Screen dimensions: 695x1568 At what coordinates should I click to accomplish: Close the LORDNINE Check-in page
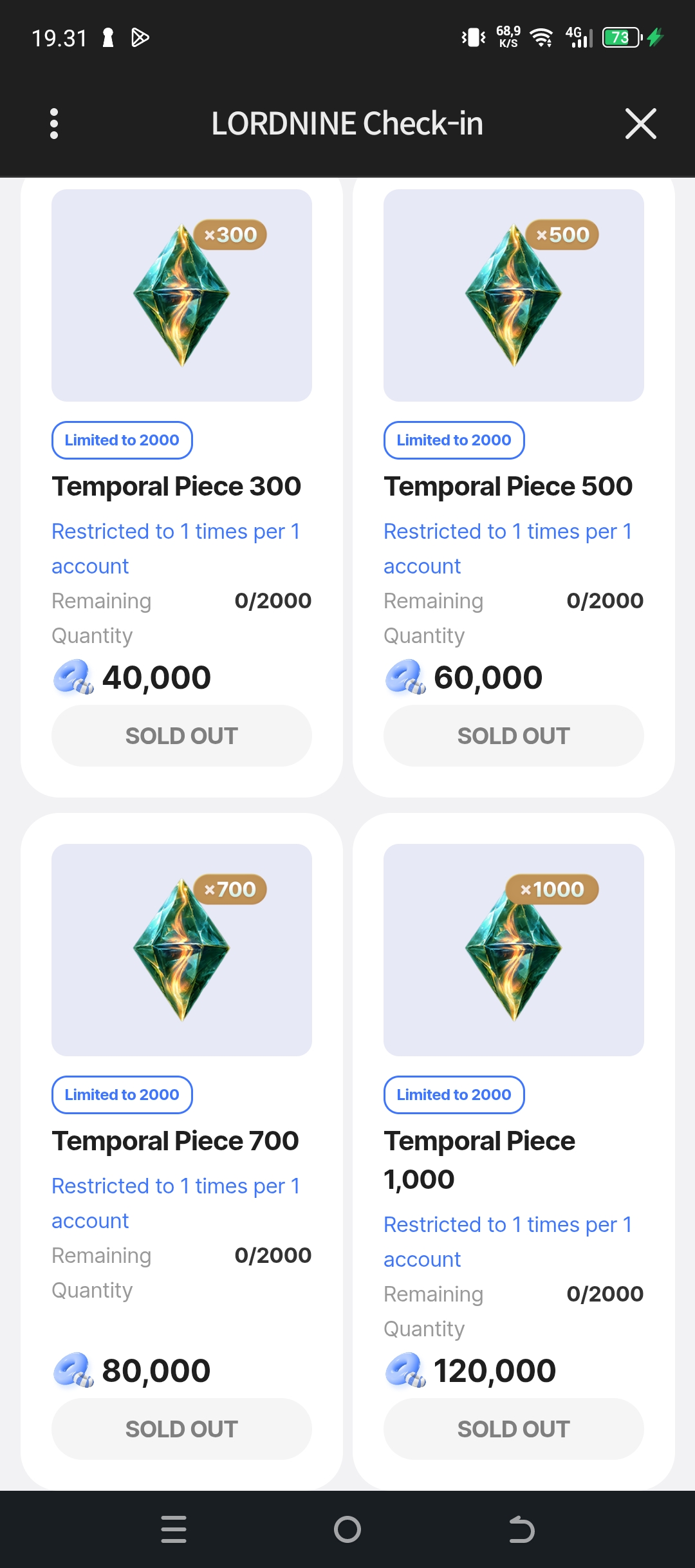[640, 124]
